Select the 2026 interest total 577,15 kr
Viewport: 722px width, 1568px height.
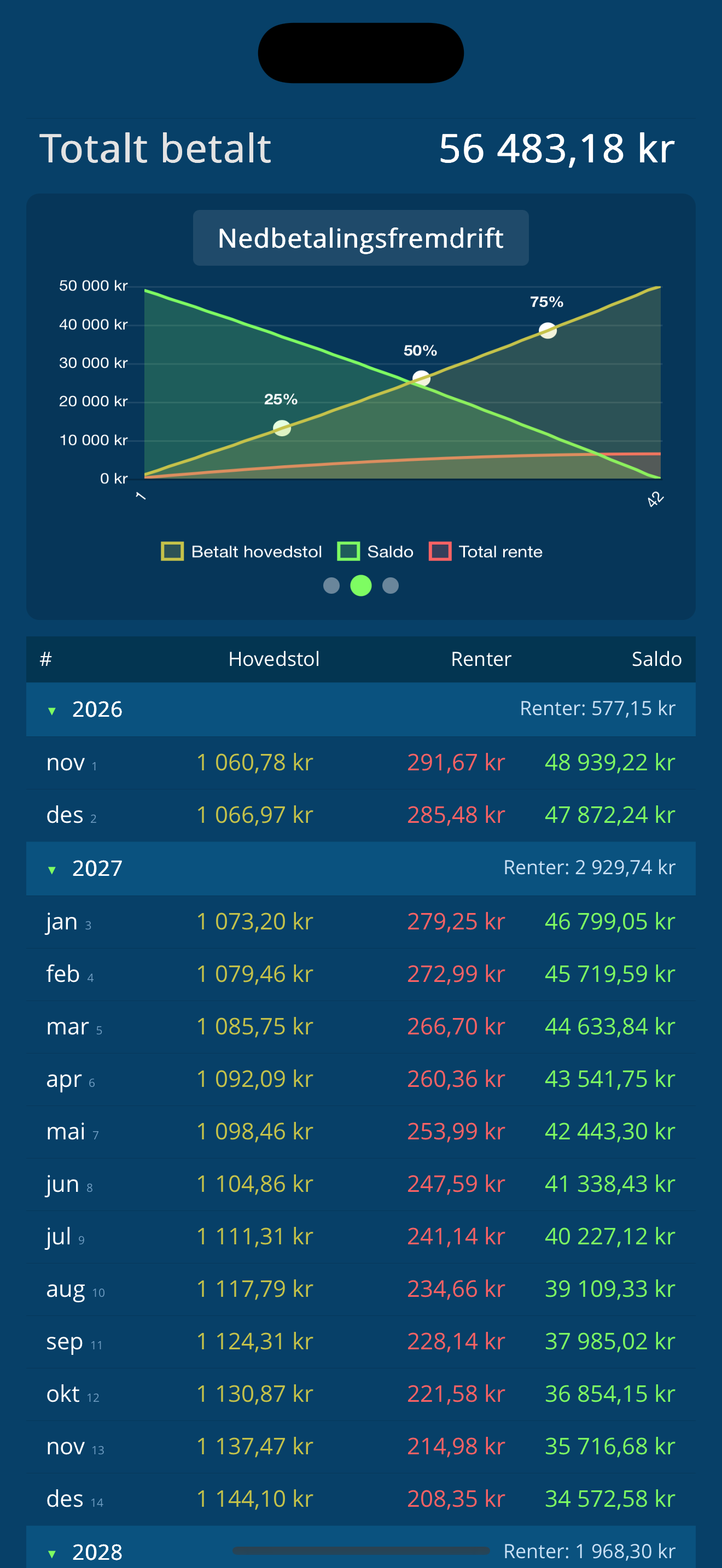pyautogui.click(x=598, y=709)
